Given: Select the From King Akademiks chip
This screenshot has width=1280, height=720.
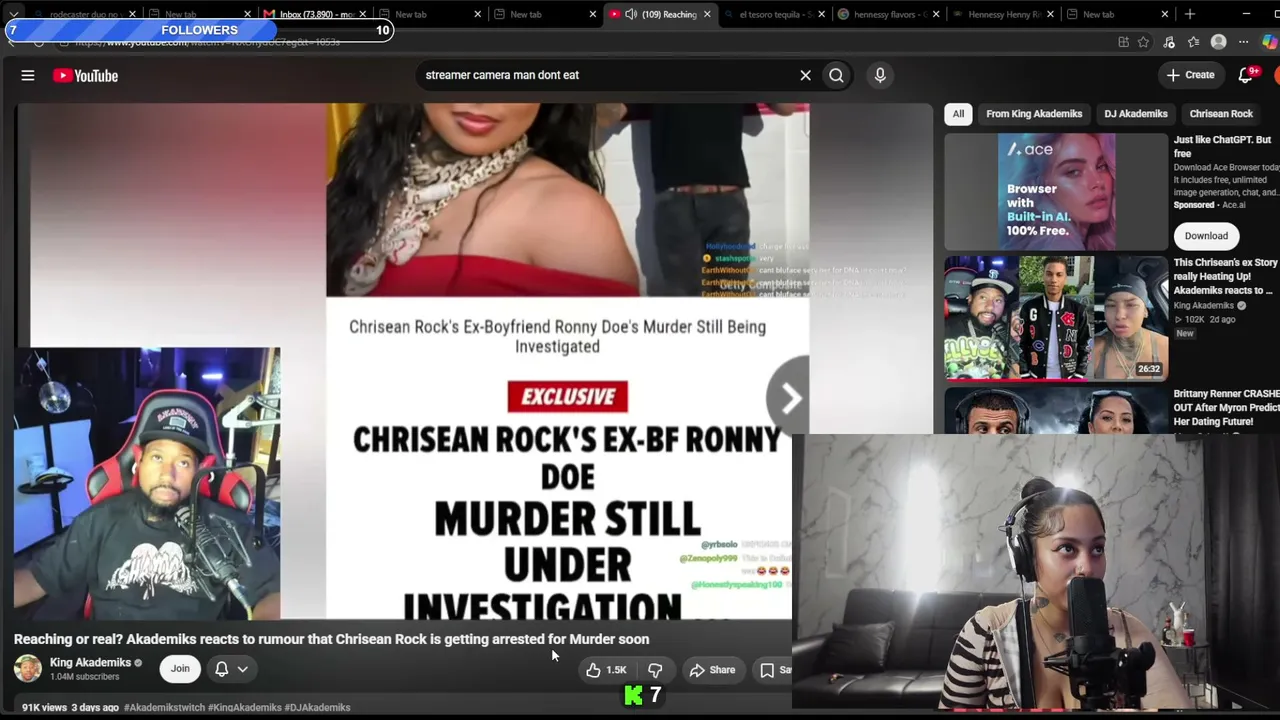Looking at the screenshot, I should [1034, 114].
